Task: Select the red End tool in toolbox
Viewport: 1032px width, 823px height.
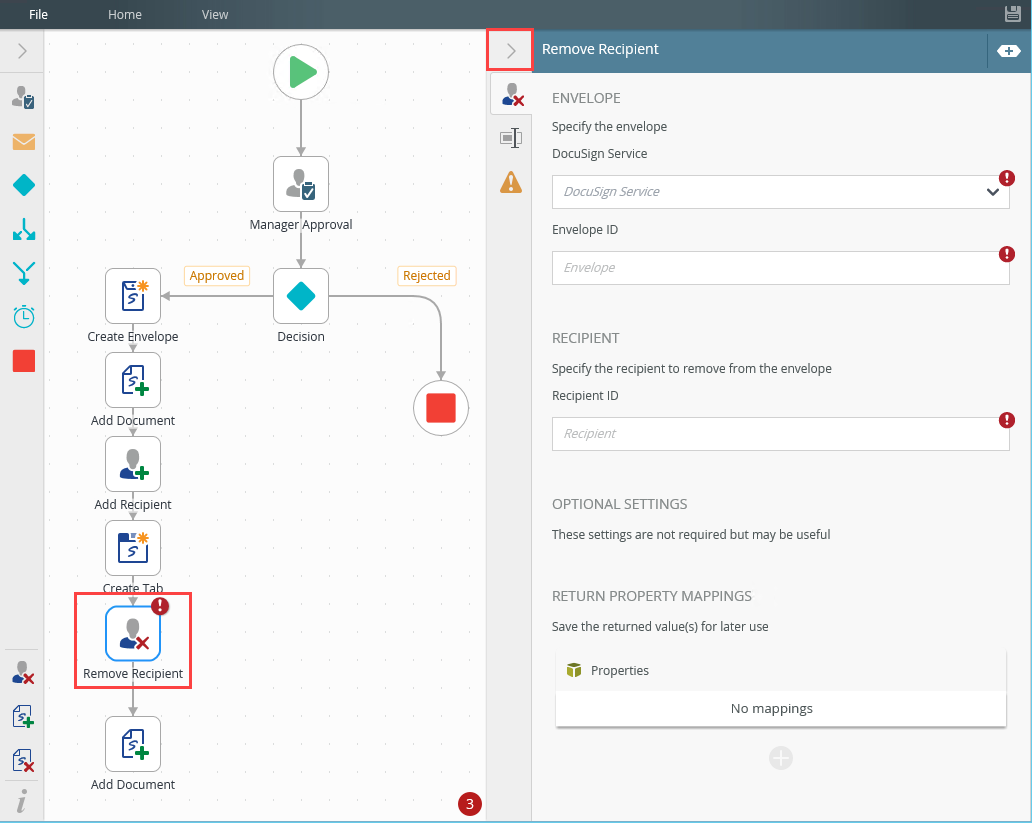Action: 24,361
